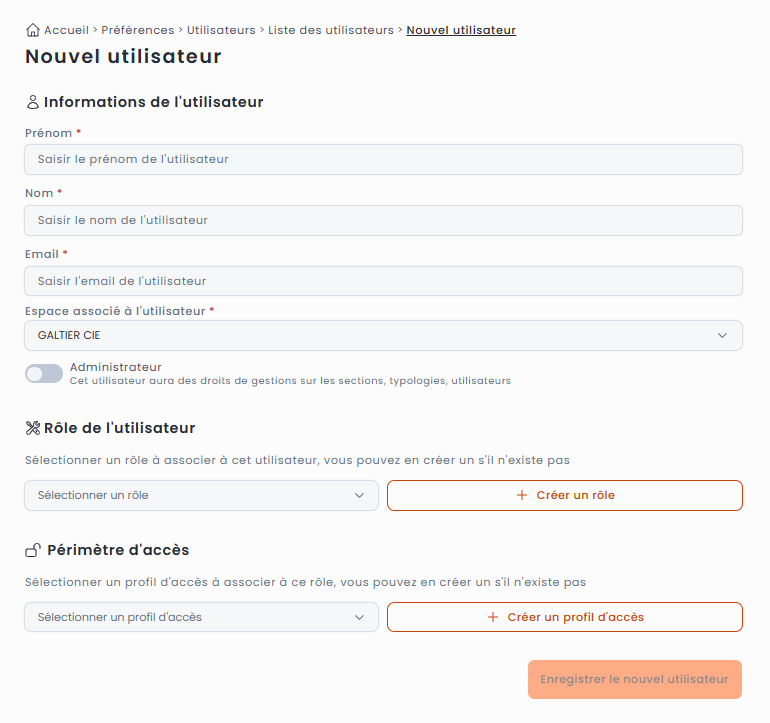Viewport: 770px width, 723px height.
Task: Click the plus icon on Créer un rôle
Action: point(522,495)
